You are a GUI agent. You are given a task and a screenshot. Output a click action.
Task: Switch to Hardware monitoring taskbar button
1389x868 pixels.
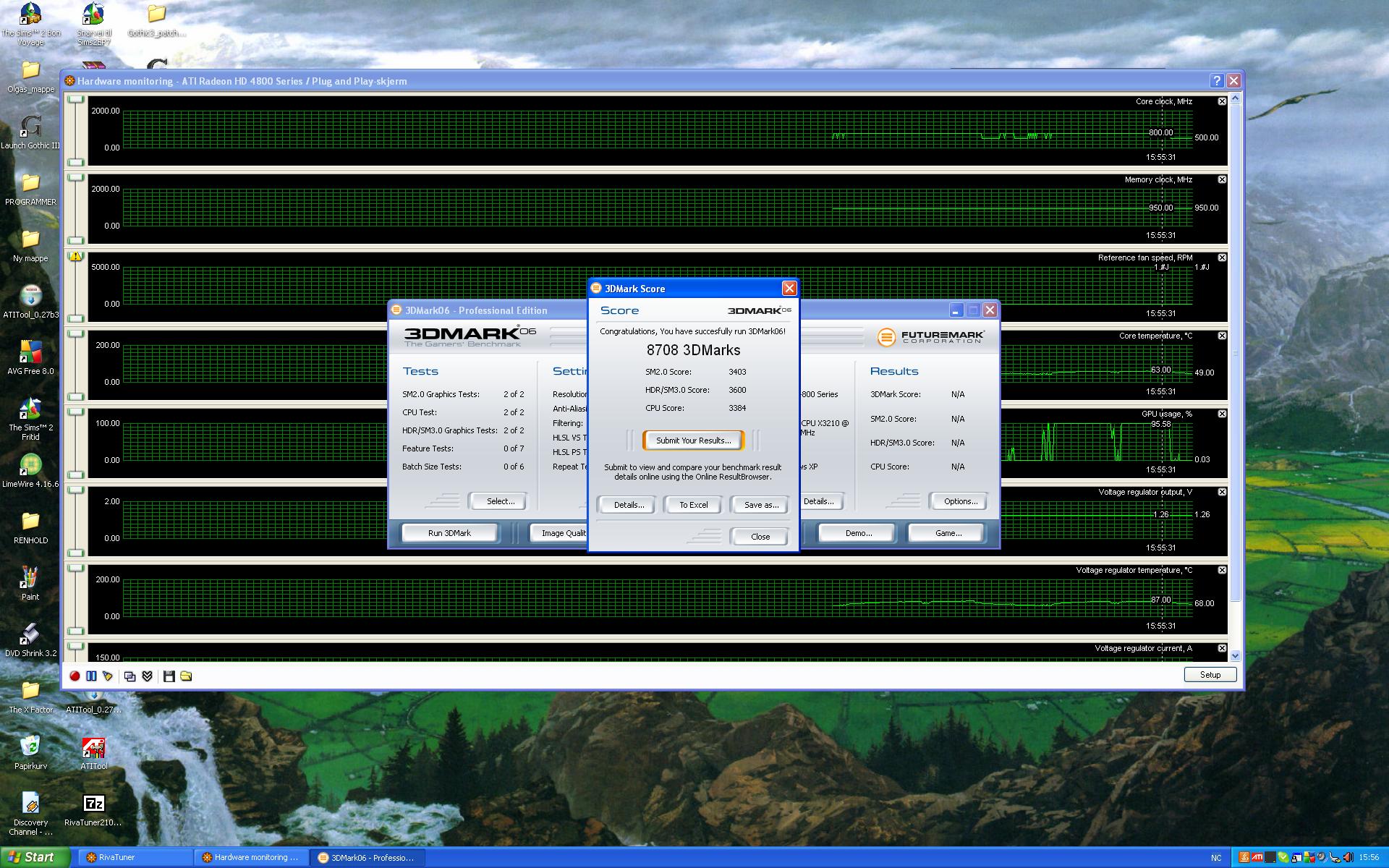[x=252, y=857]
